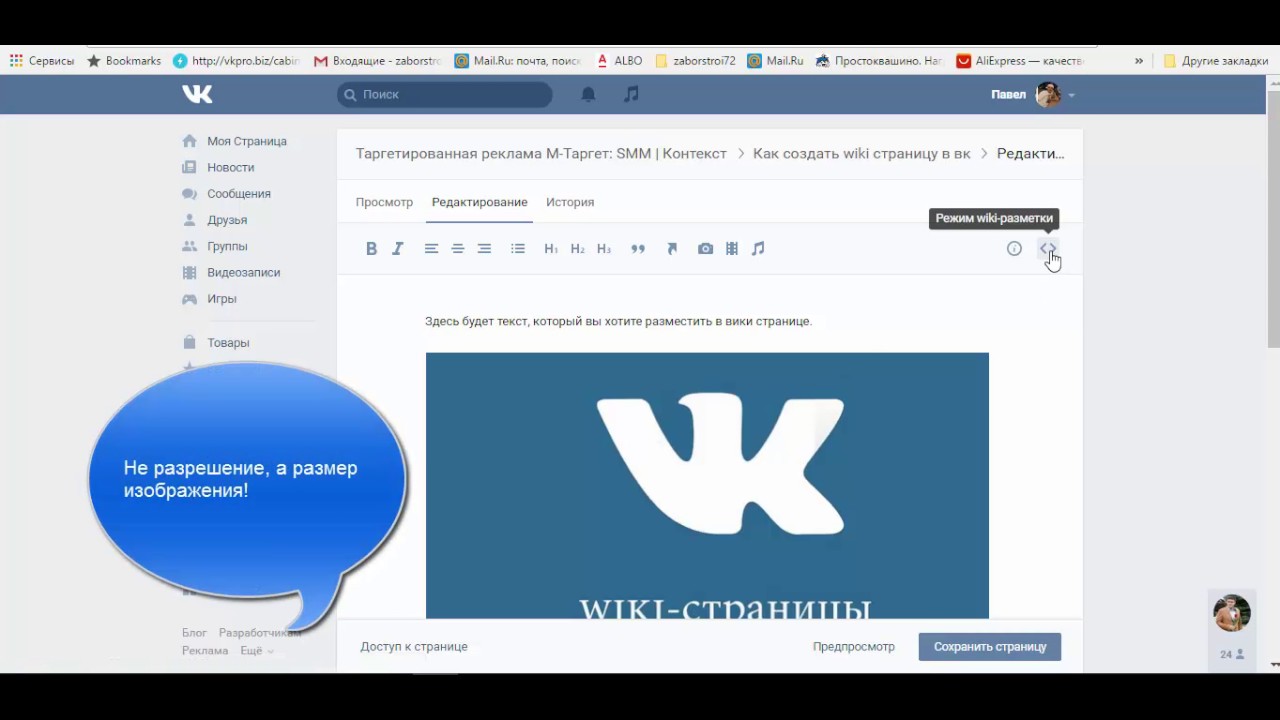Select the VK wiki-страницы image
1280x720 pixels.
click(707, 485)
